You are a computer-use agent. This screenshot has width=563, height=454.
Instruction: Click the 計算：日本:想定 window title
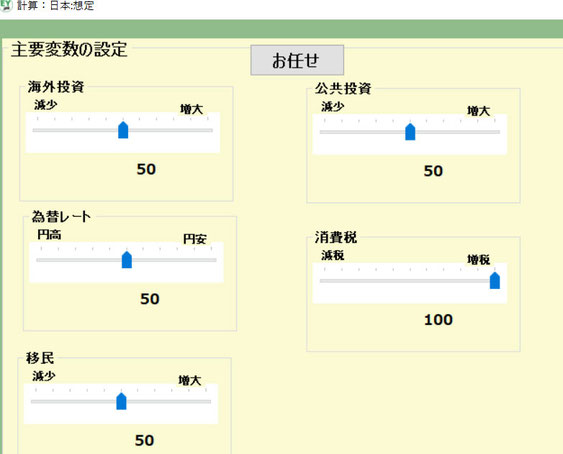tap(55, 5)
